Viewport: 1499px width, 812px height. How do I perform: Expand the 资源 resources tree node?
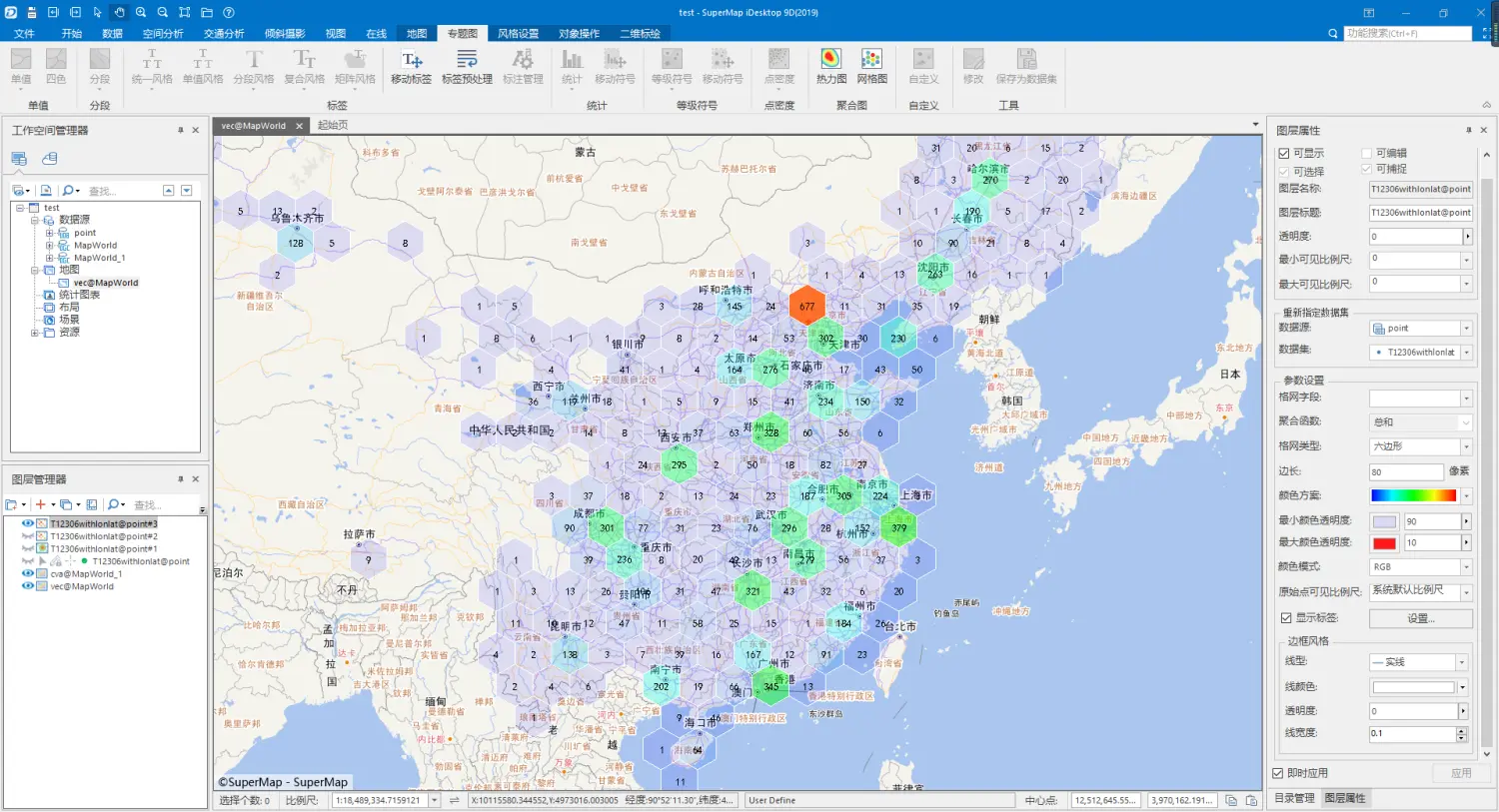(x=34, y=333)
